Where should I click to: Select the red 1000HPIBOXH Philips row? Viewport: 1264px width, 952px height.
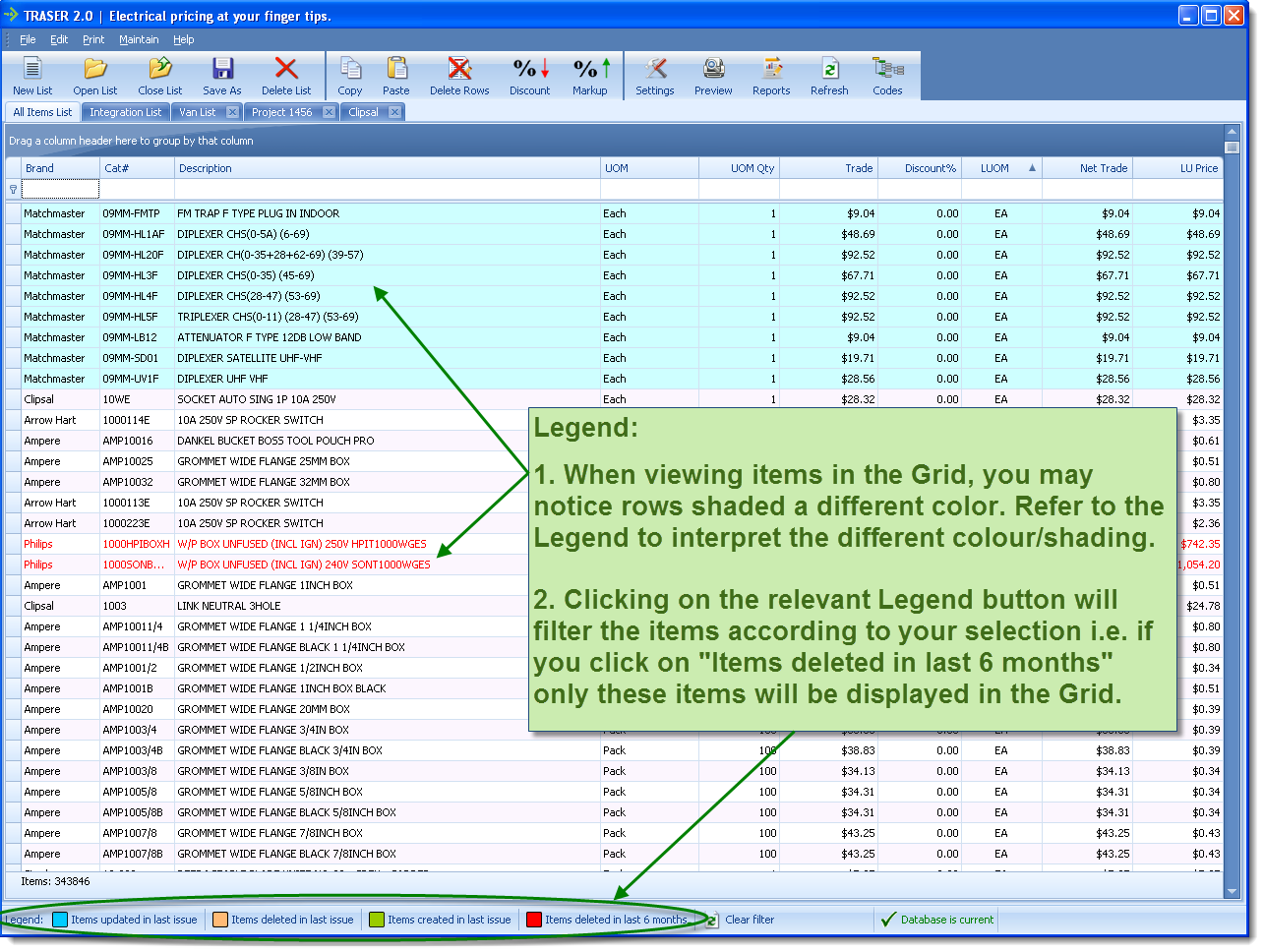tap(614, 544)
